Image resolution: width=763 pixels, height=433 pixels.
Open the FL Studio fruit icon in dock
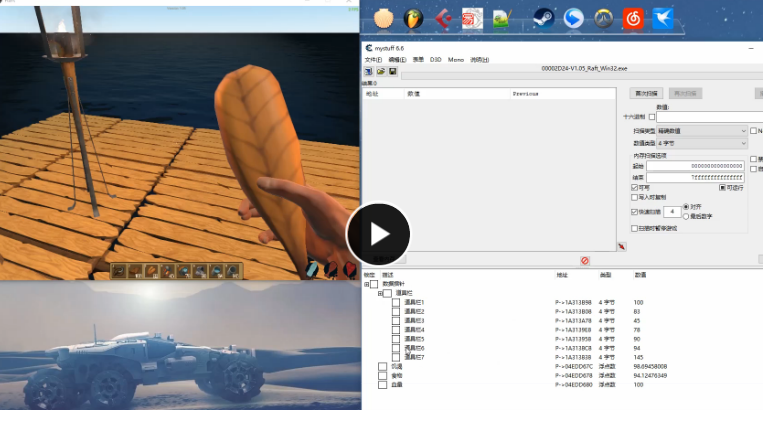413,19
